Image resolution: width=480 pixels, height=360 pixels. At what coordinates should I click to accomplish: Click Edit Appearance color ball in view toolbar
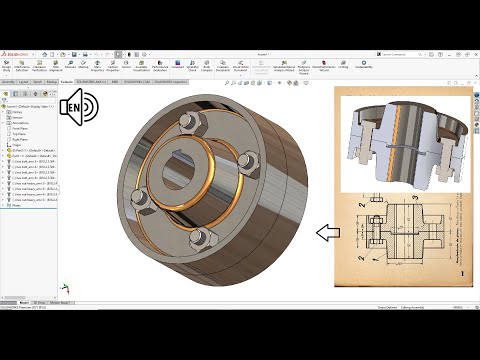289,83
